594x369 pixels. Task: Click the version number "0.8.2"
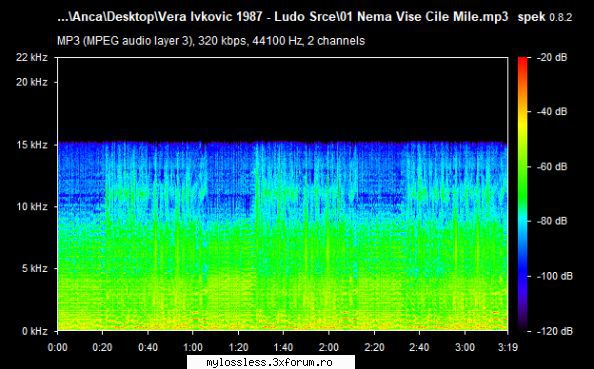[x=561, y=17]
